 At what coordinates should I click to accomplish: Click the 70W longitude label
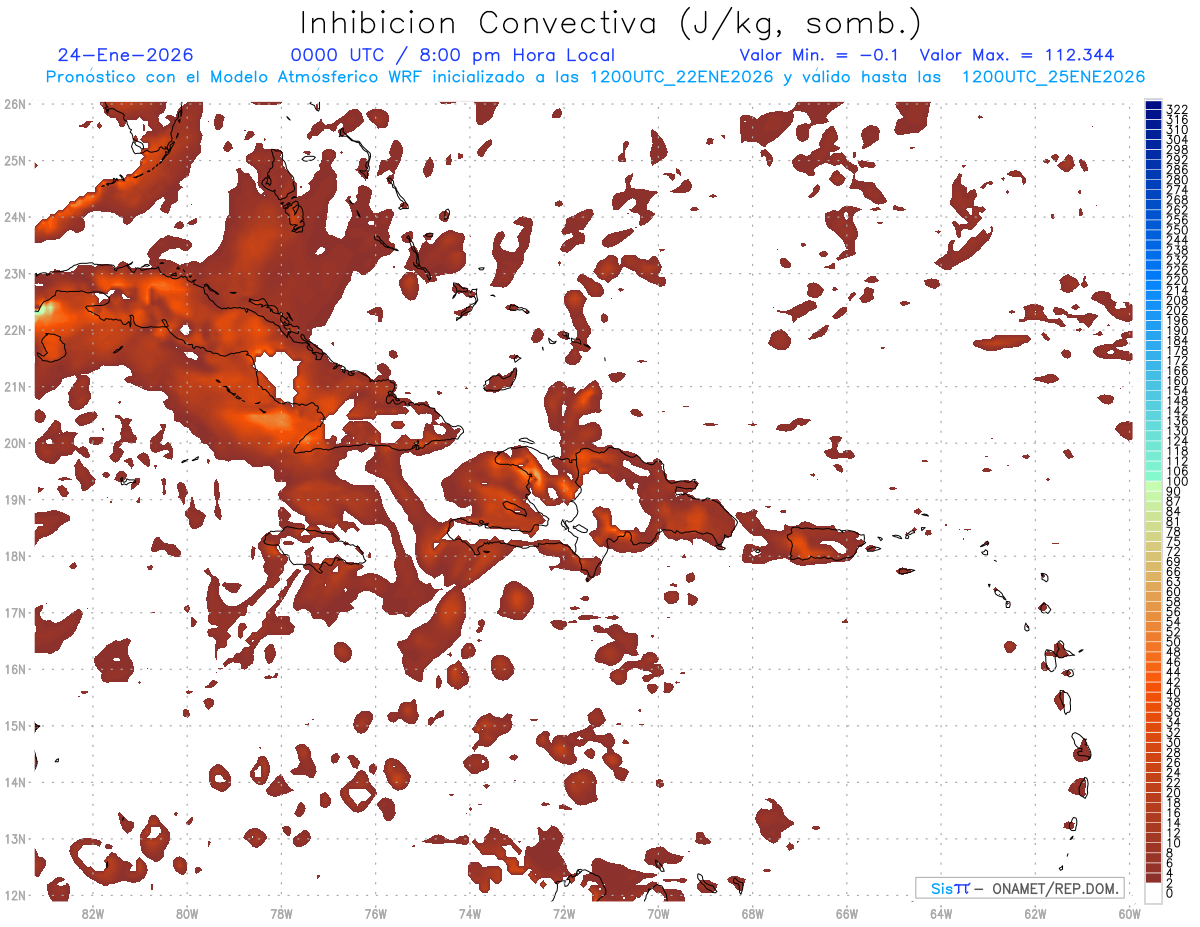pyautogui.click(x=658, y=913)
